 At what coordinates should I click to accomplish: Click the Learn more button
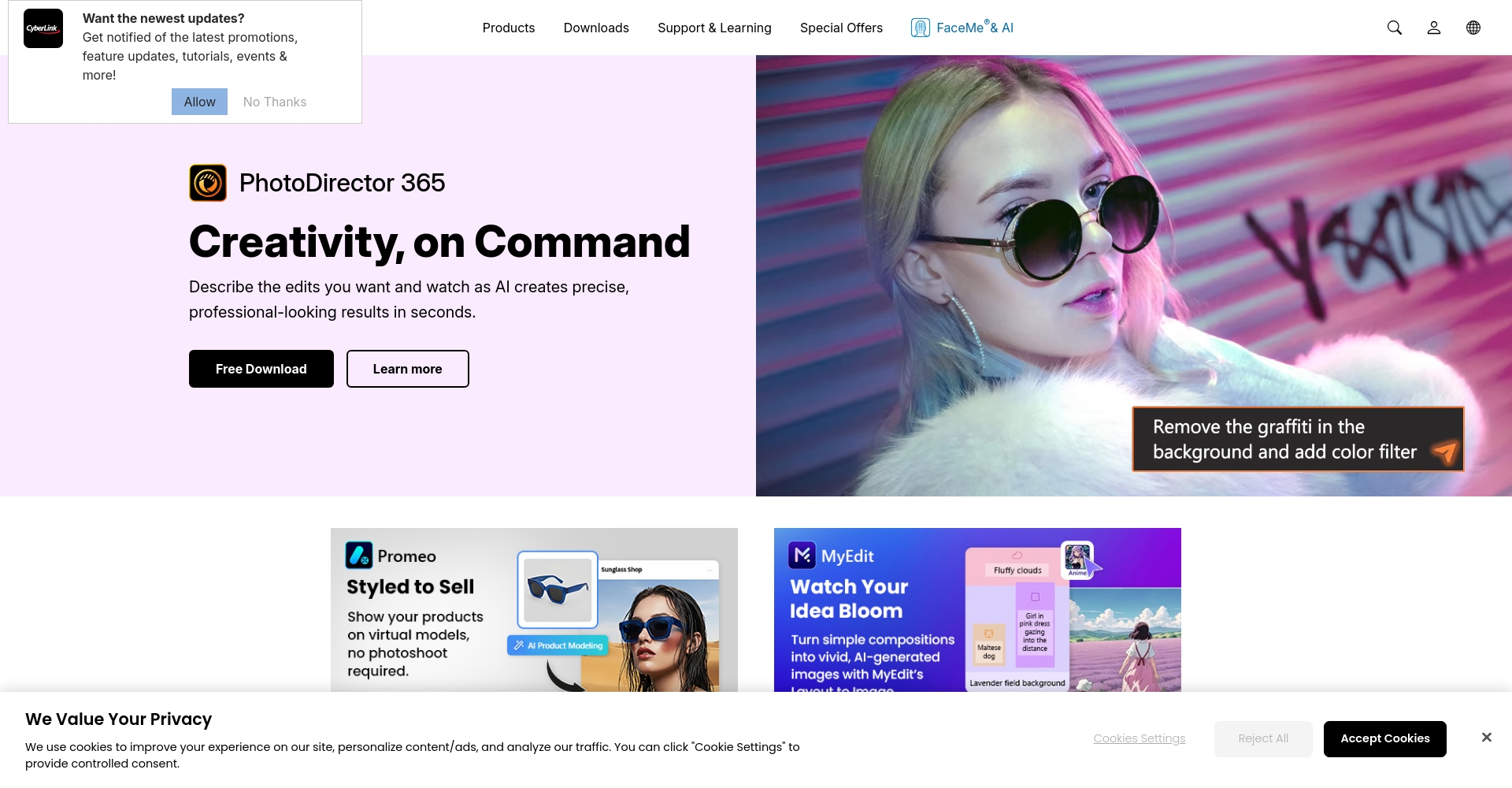pyautogui.click(x=408, y=369)
